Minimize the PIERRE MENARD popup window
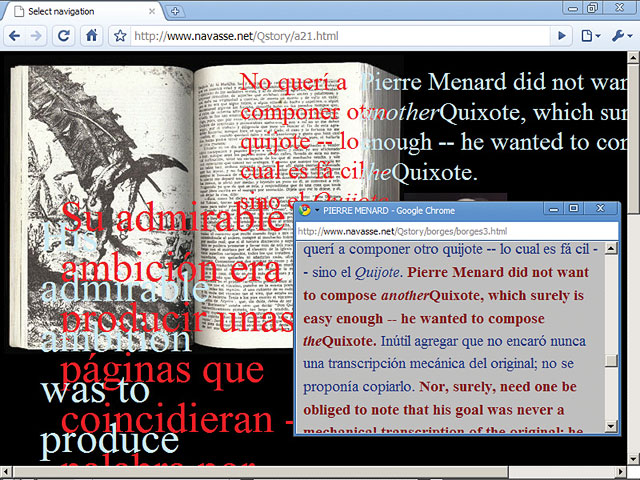Viewport: 640px width, 480px height. click(x=553, y=209)
